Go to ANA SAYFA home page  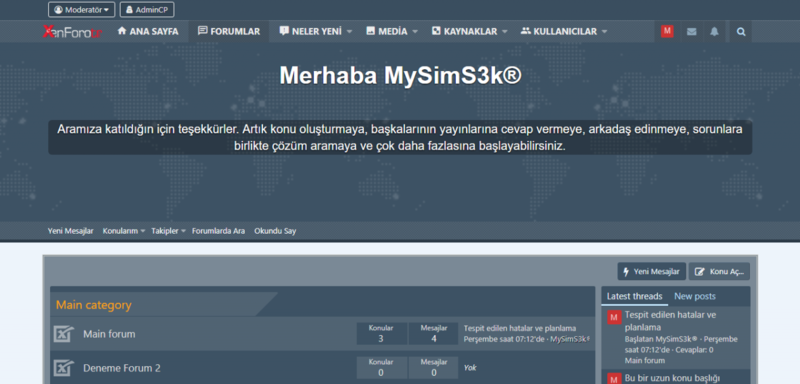tap(148, 32)
